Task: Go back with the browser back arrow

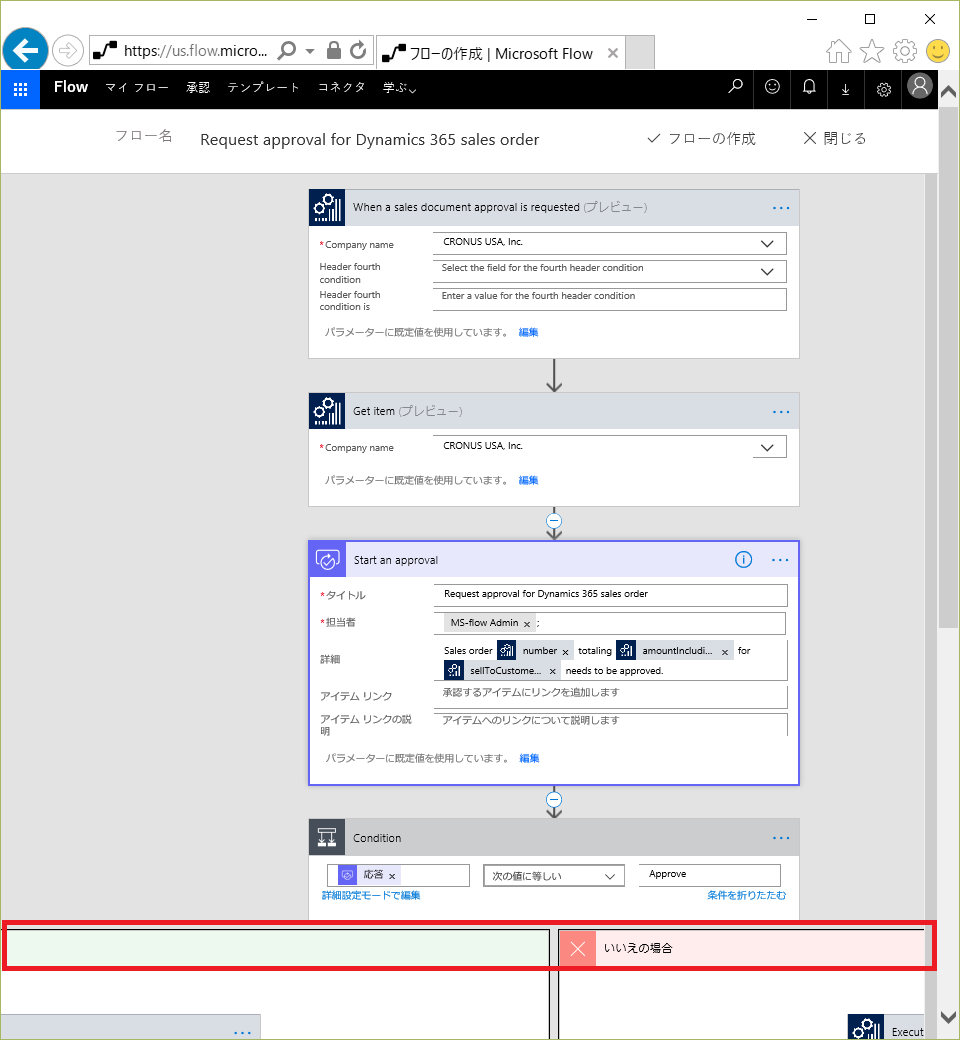Action: (x=25, y=50)
